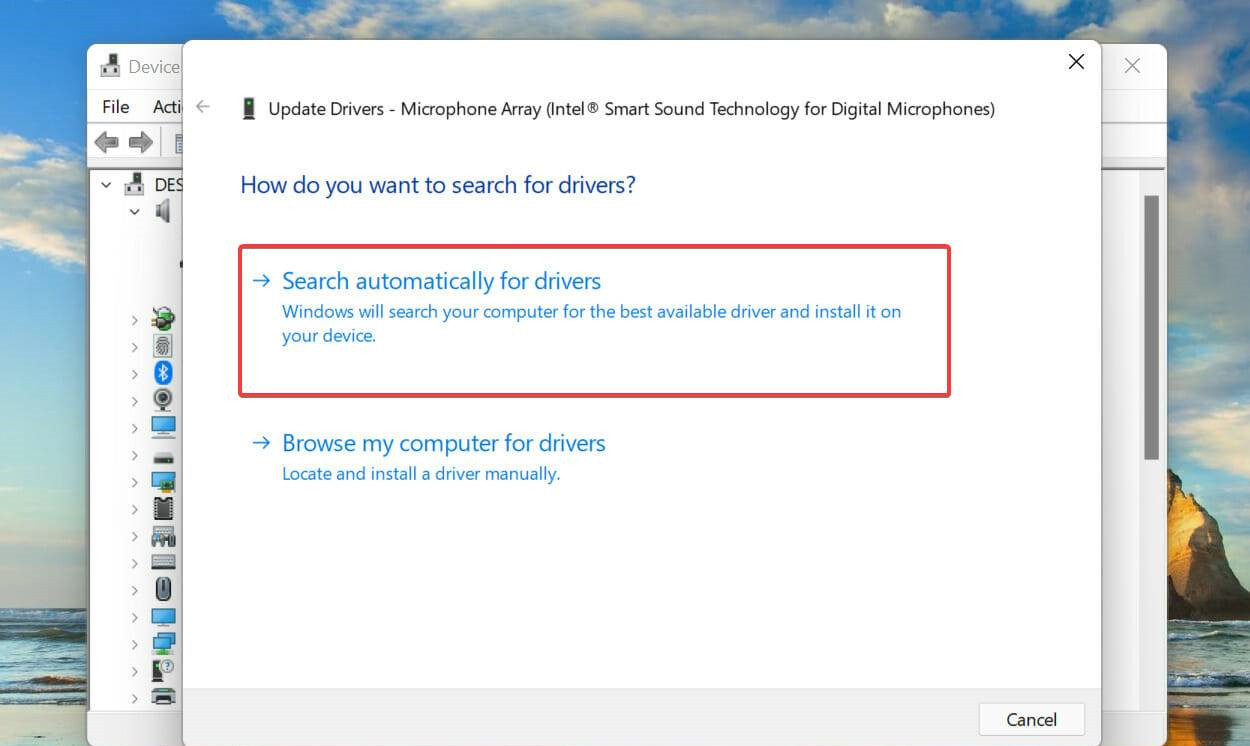Select the Other devices question-mark icon
Screen dimensions: 1250x746
coord(163,670)
